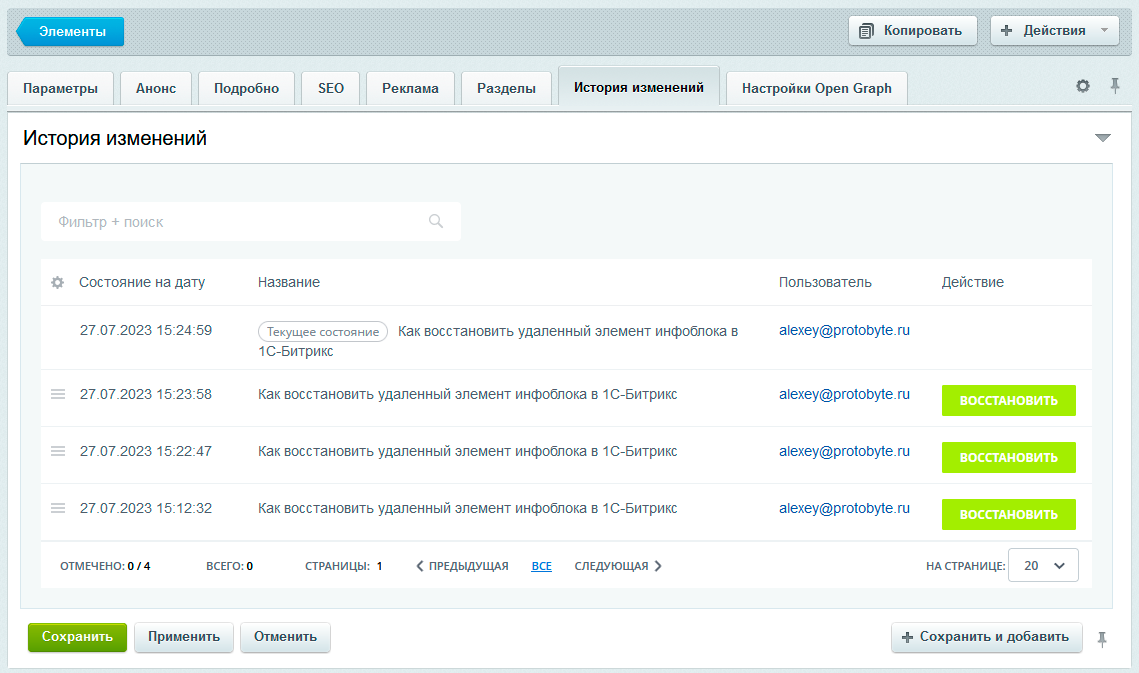Image resolution: width=1139 pixels, height=673 pixels.
Task: Click the tab settings gear icon
Action: pyautogui.click(x=1083, y=87)
